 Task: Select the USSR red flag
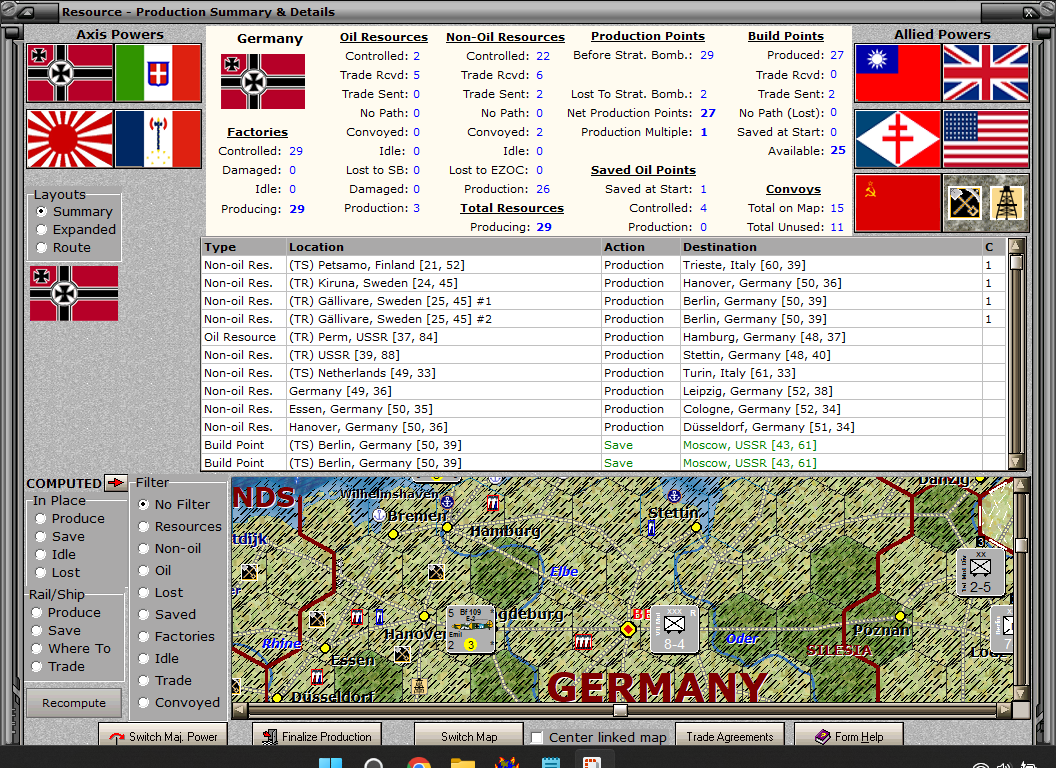898,203
